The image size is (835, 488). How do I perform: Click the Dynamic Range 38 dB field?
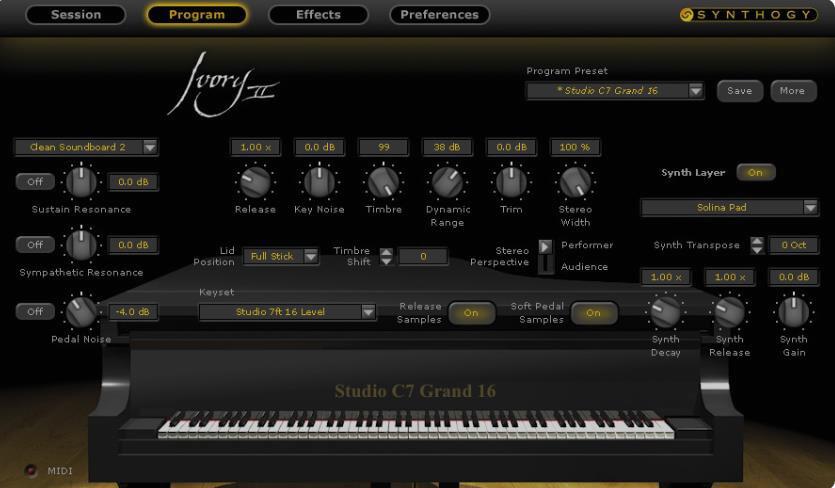447,147
